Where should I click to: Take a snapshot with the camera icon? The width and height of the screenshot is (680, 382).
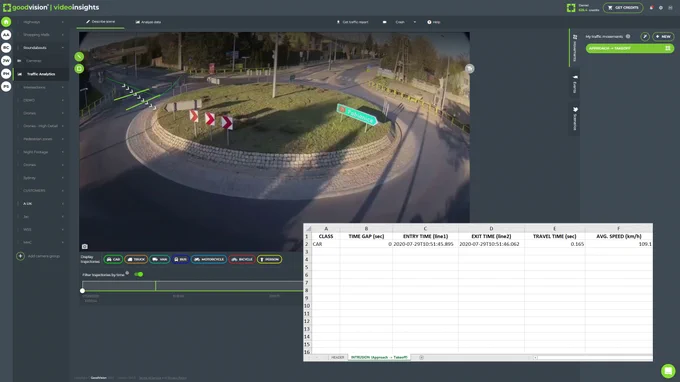(85, 246)
